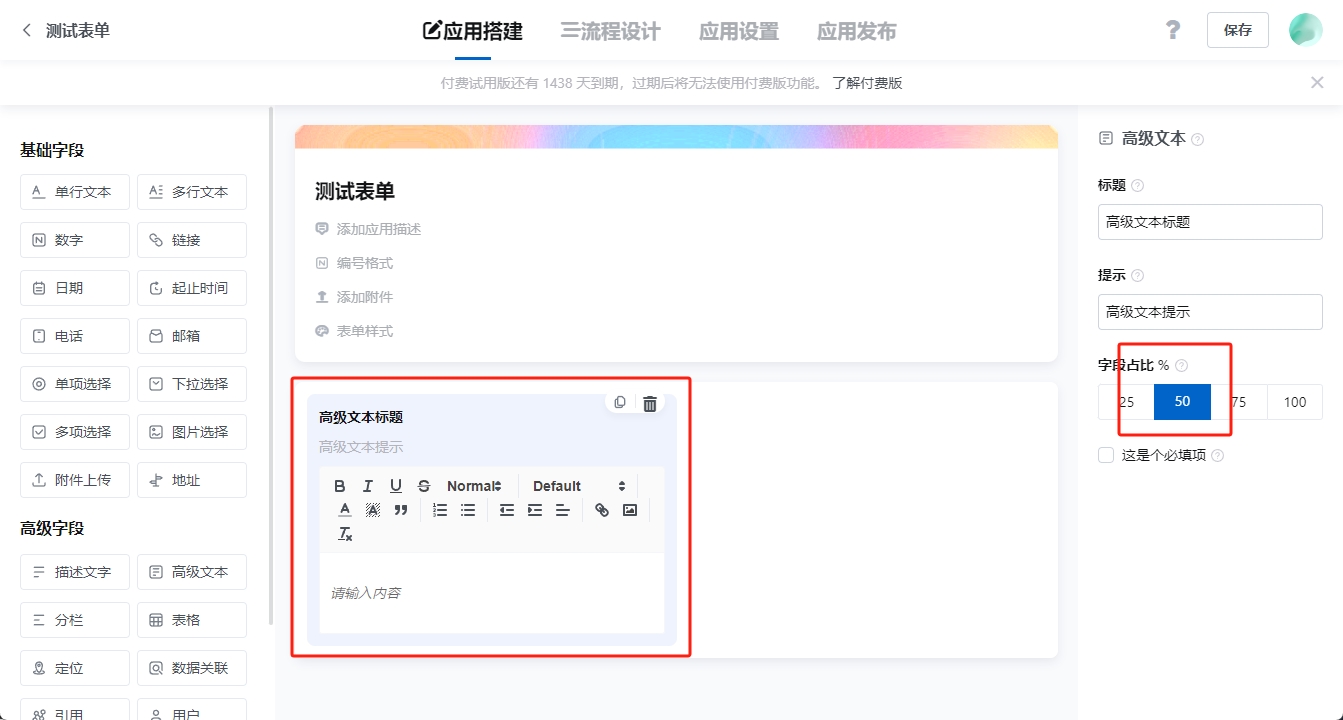The height and width of the screenshot is (720, 1343).
Task: Insert a link using the link icon
Action: tap(602, 510)
